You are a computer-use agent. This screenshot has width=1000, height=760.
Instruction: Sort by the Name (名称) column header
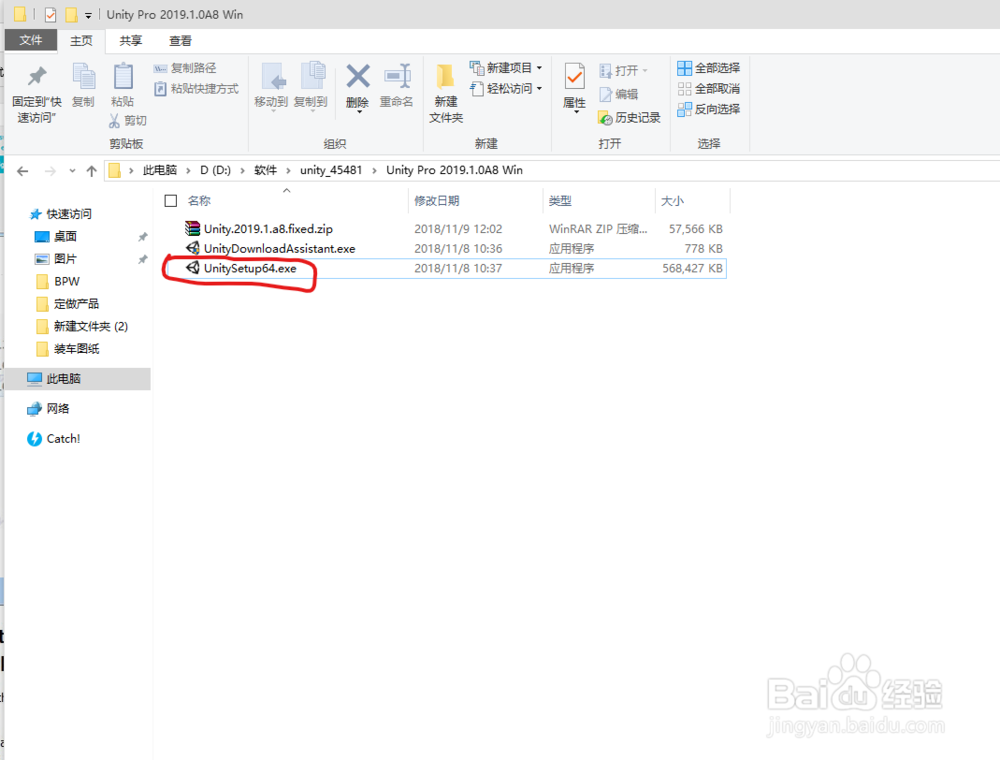point(199,201)
